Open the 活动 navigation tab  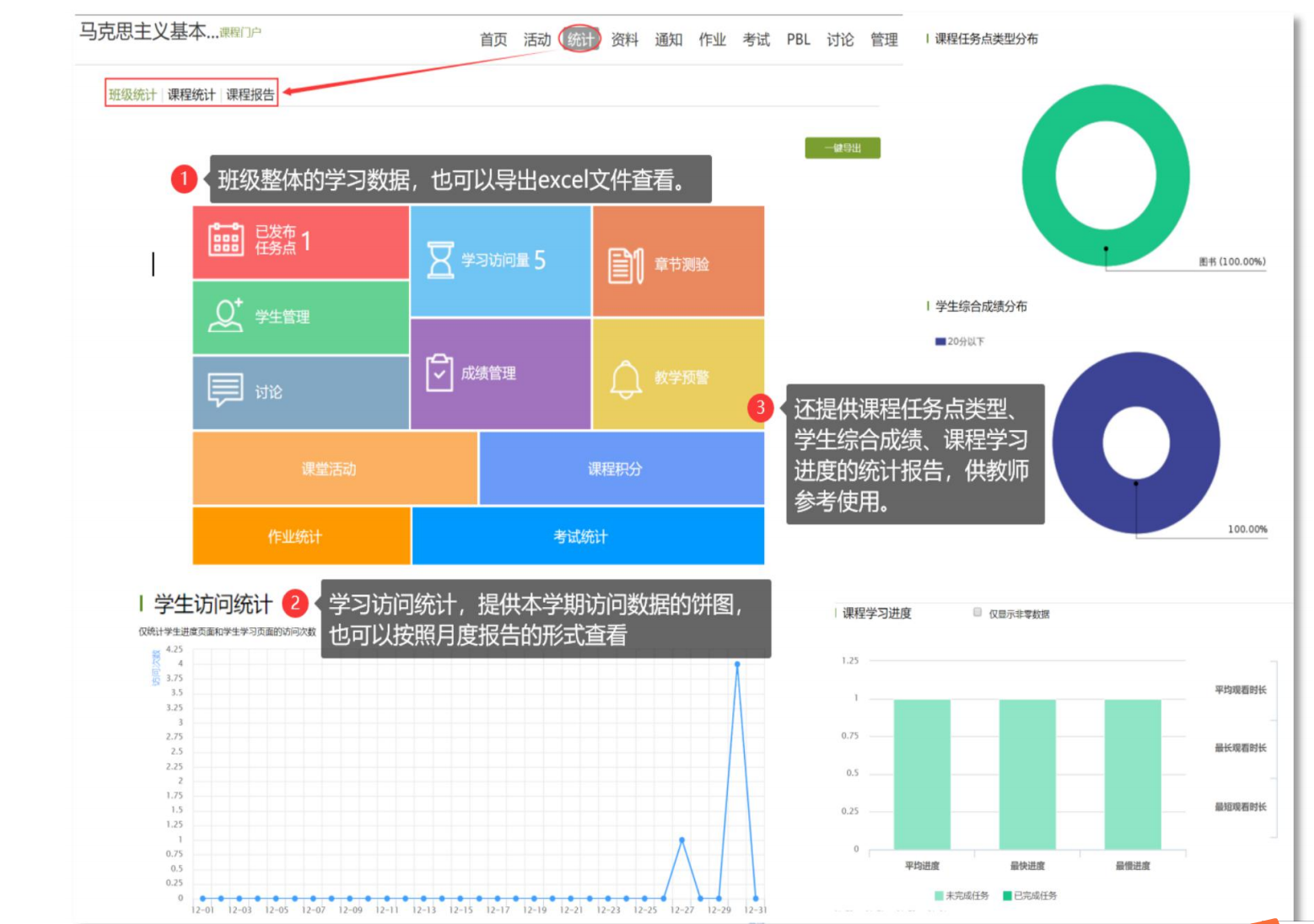click(x=537, y=40)
